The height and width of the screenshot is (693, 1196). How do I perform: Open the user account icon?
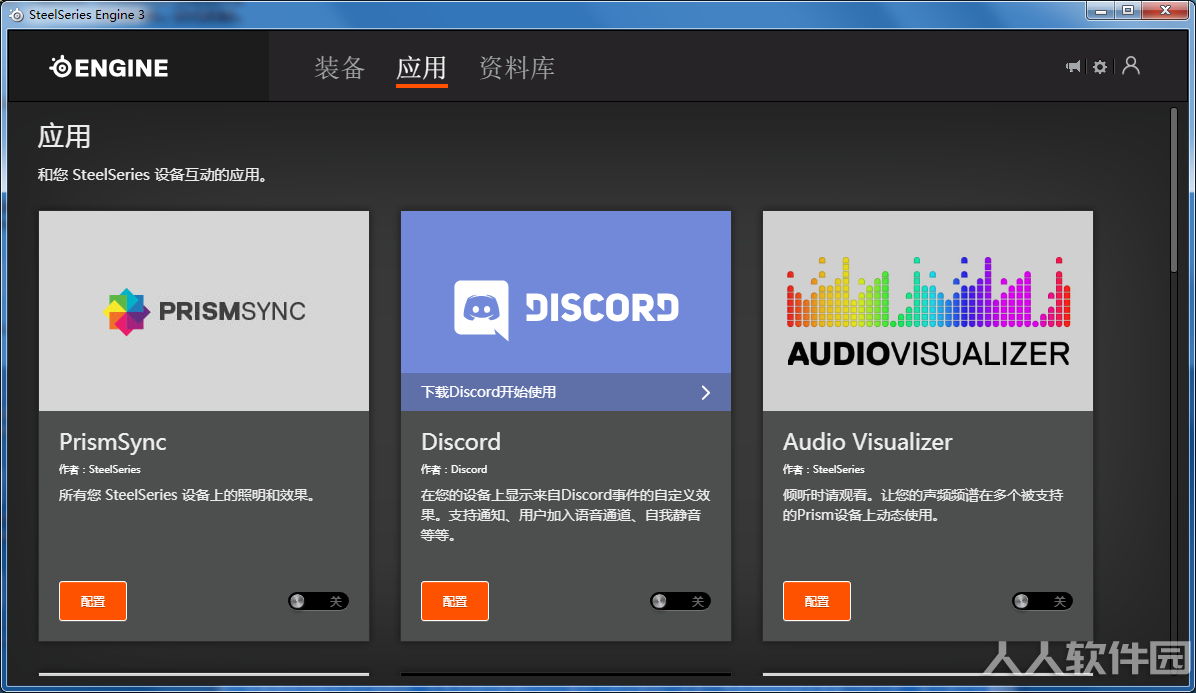point(1131,66)
